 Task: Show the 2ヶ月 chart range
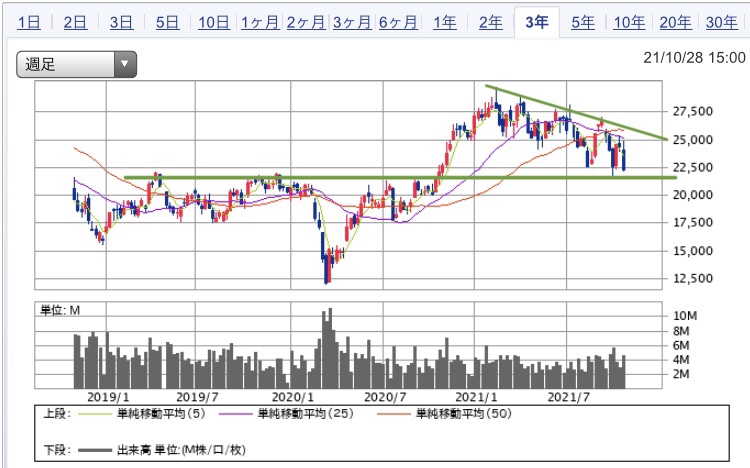tap(306, 22)
